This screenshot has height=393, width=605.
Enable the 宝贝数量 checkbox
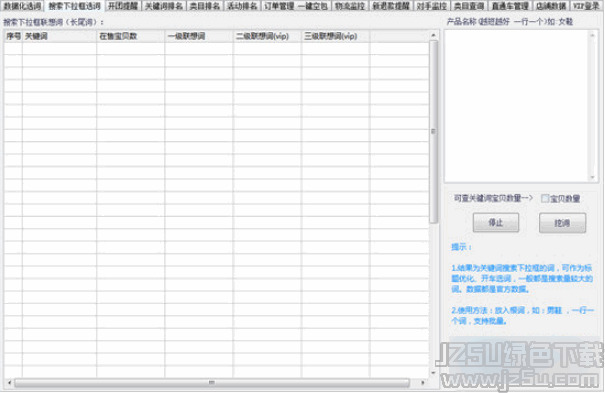[545, 198]
